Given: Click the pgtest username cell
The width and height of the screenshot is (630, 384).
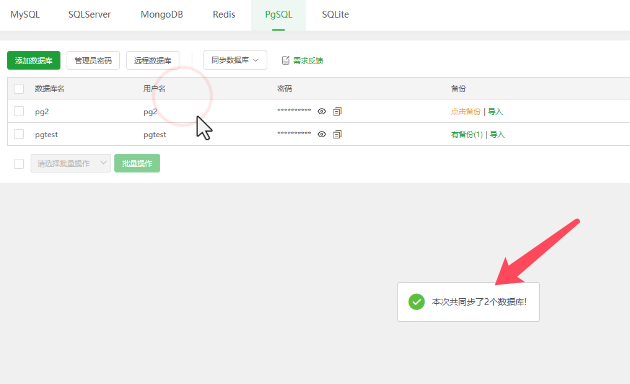Looking at the screenshot, I should pos(155,135).
